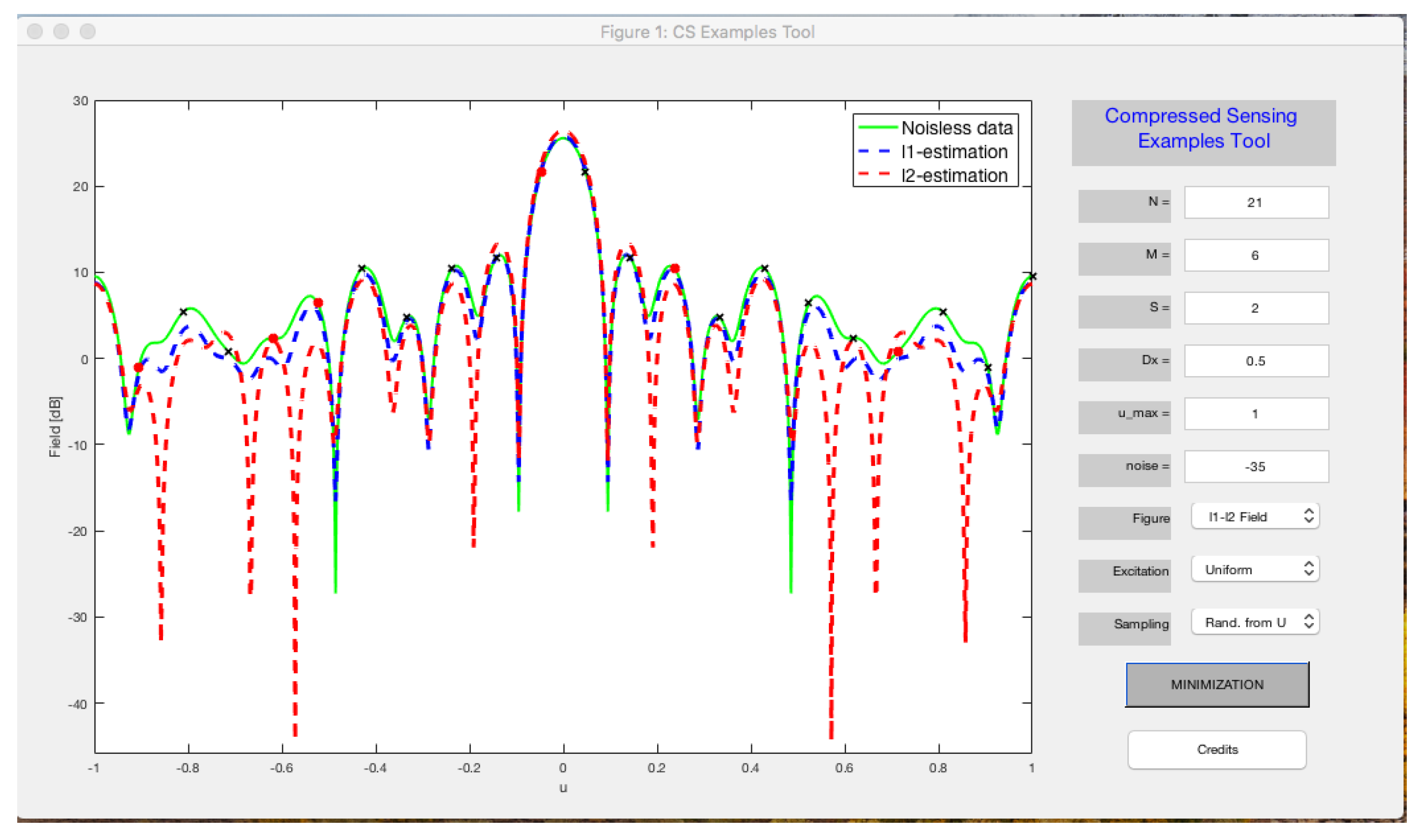The width and height of the screenshot is (1424, 840).
Task: Click the M value input field
Action: pos(1256,255)
